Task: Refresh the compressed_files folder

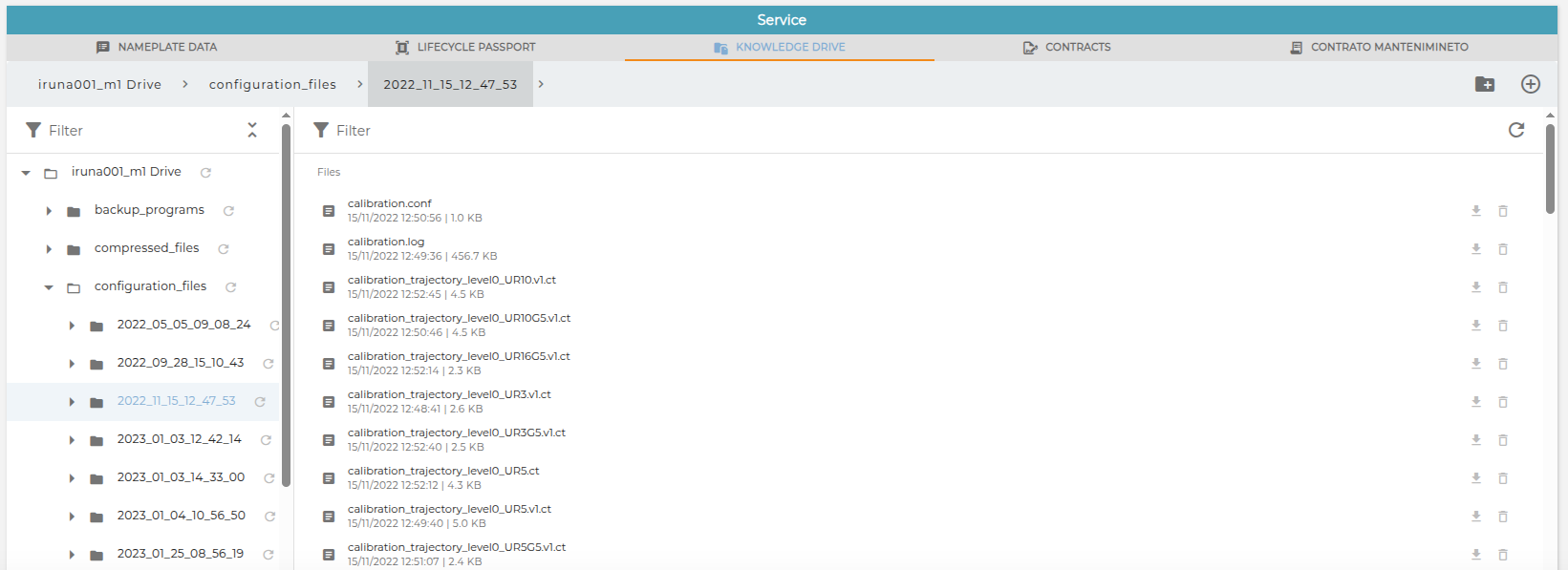Action: [224, 249]
